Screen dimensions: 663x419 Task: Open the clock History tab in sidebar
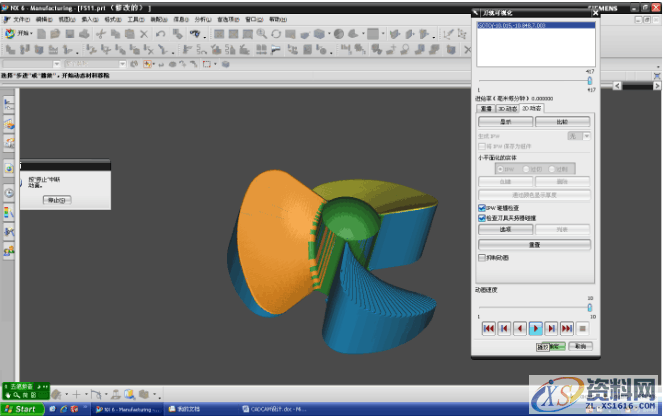[9, 191]
